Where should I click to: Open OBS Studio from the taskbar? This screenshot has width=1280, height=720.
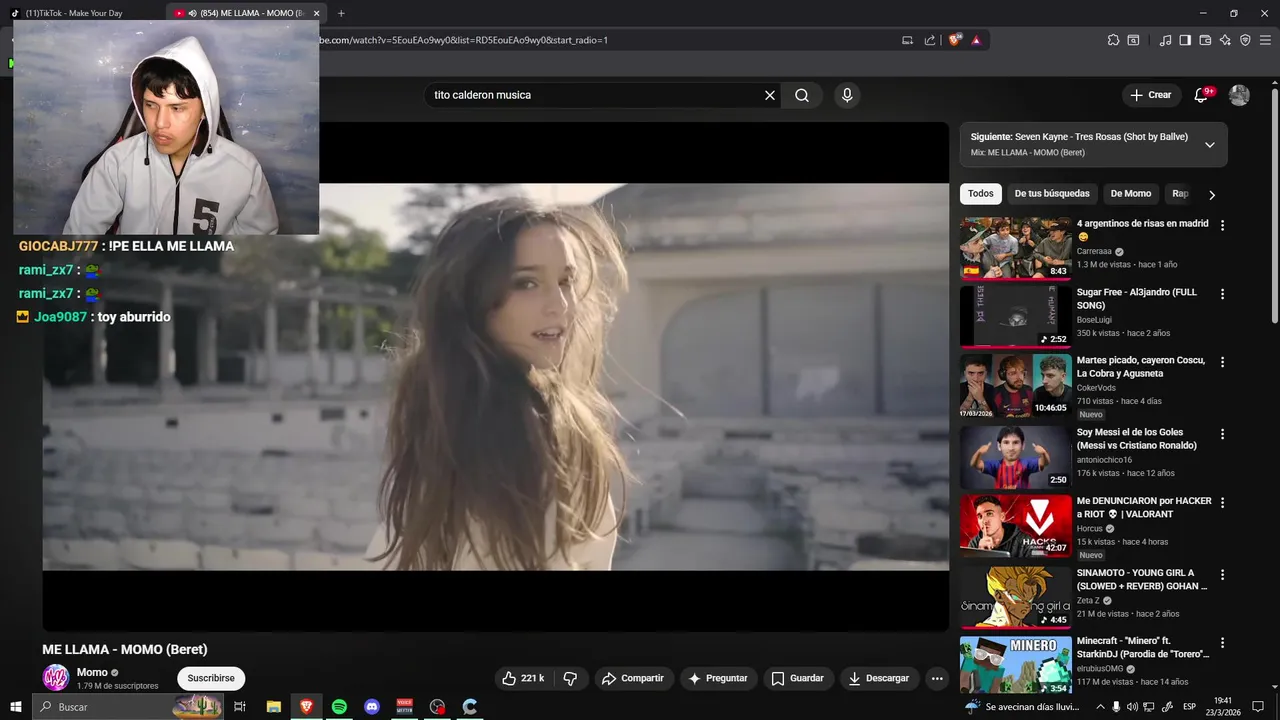click(437, 707)
